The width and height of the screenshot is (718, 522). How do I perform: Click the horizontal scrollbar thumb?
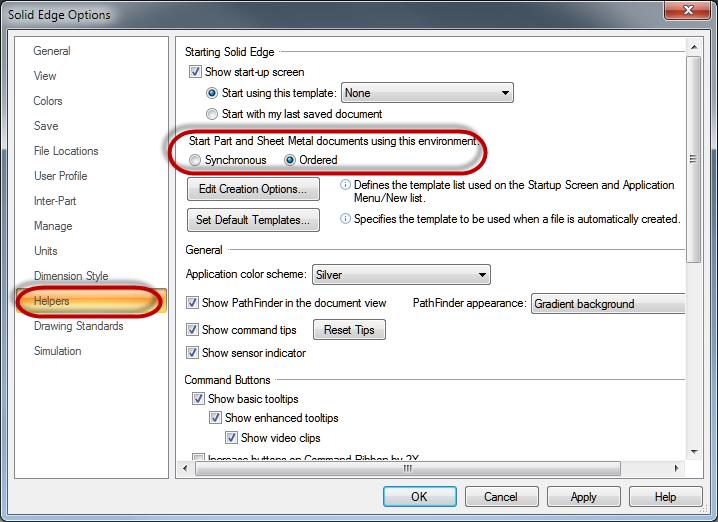coord(408,468)
